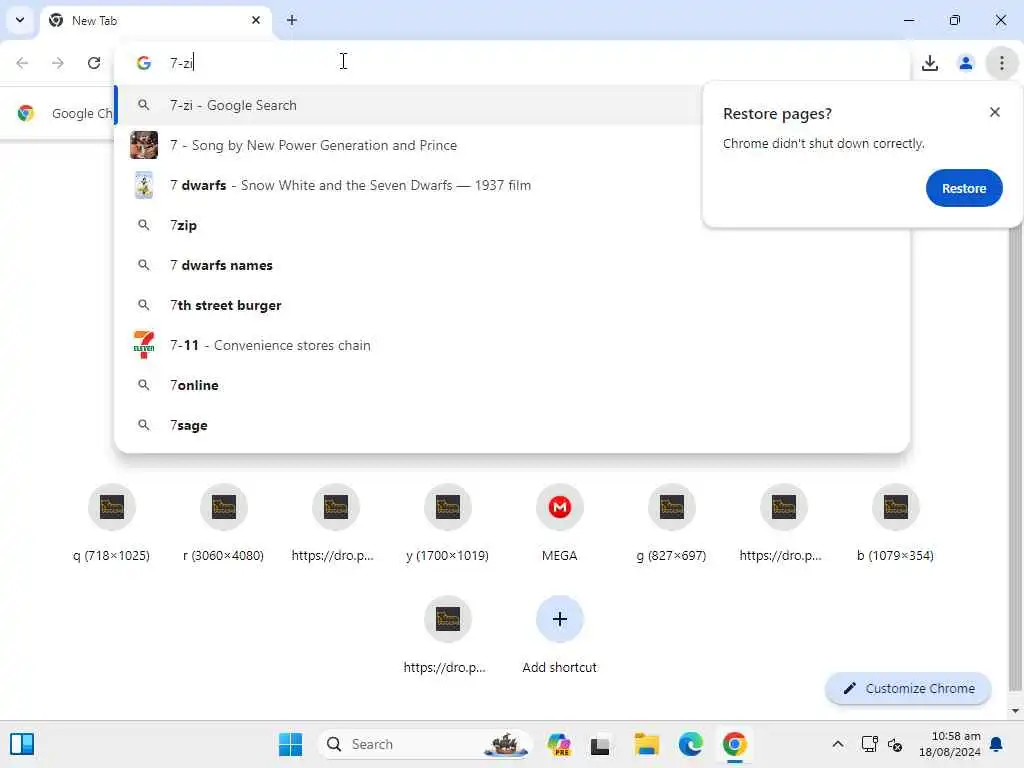The height and width of the screenshot is (768, 1024).
Task: Select the '7-11 Convenience stores chain' suggestion
Action: 512,345
